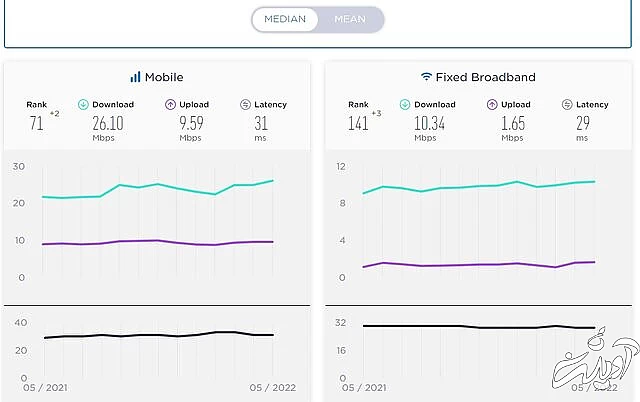Click Mobile Upload arrow icon
Screen dimensions: 640x402
[172, 104]
